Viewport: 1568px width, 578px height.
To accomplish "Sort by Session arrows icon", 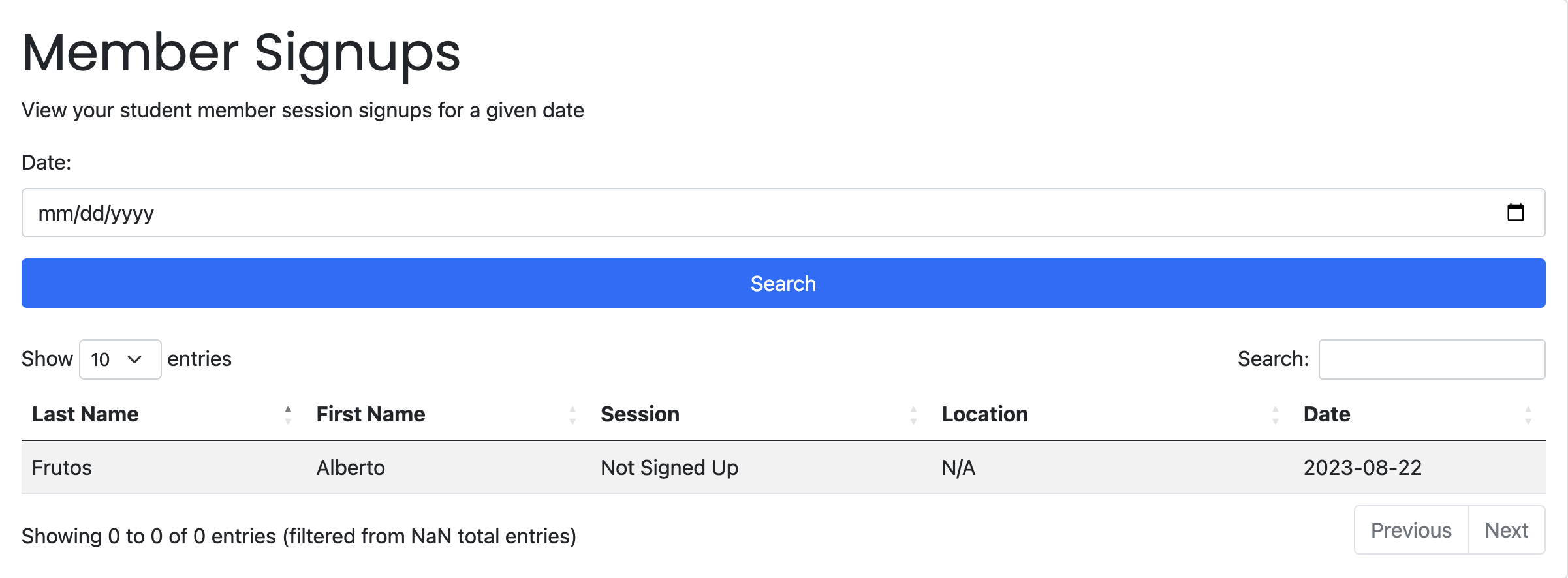I will 913,415.
